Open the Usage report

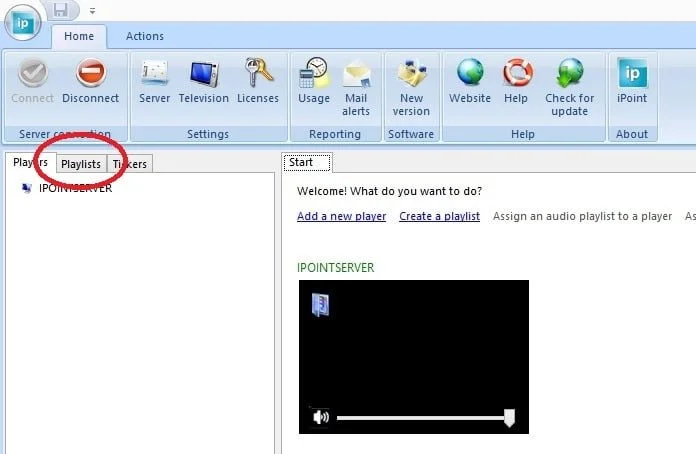[314, 81]
